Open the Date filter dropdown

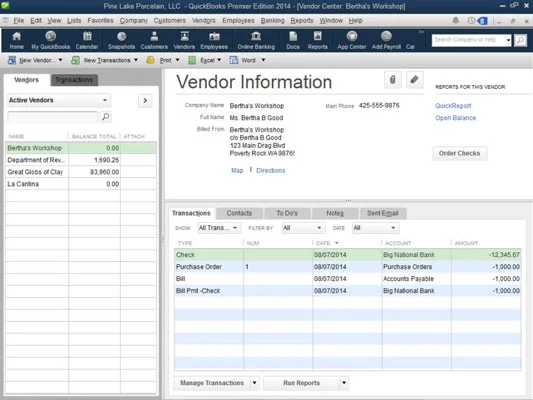coord(375,228)
